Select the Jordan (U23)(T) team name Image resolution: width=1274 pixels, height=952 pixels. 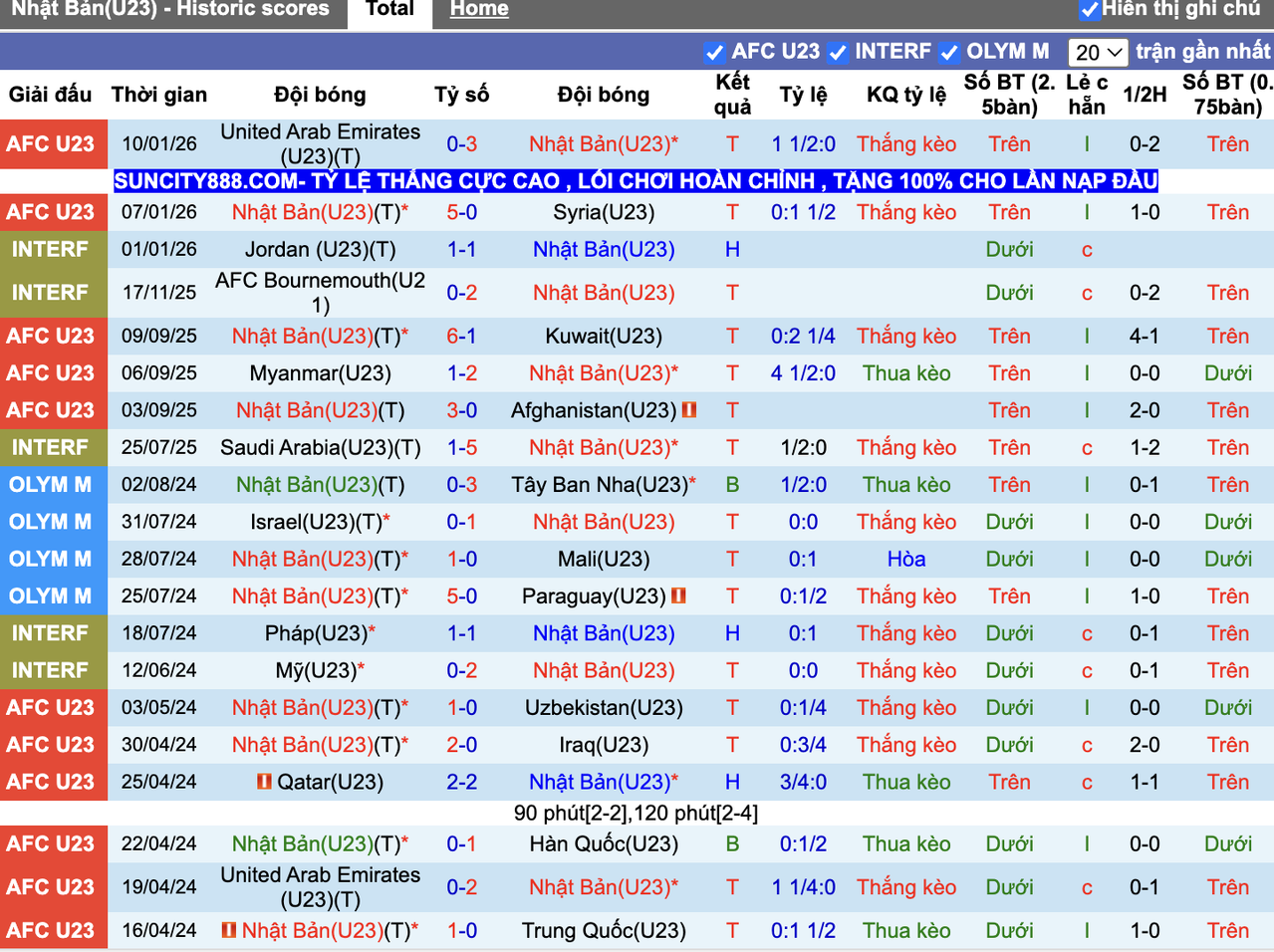point(320,250)
